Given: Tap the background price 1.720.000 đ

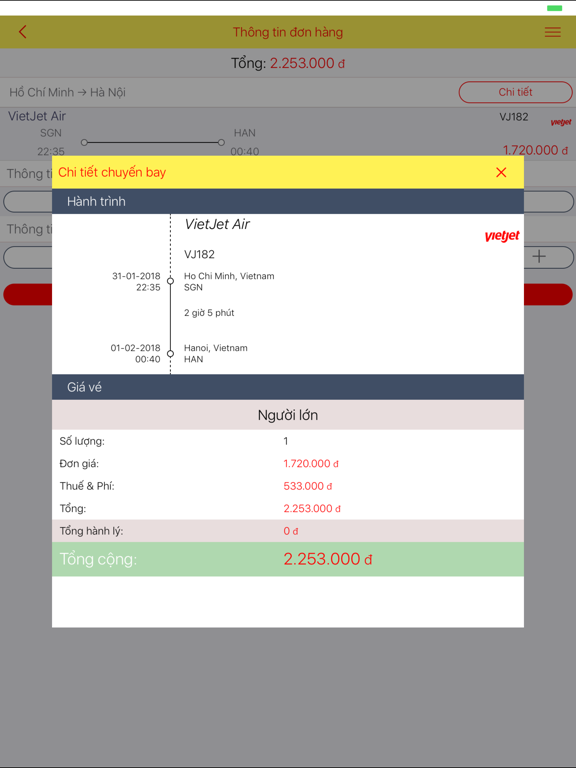Looking at the screenshot, I should click(x=535, y=150).
